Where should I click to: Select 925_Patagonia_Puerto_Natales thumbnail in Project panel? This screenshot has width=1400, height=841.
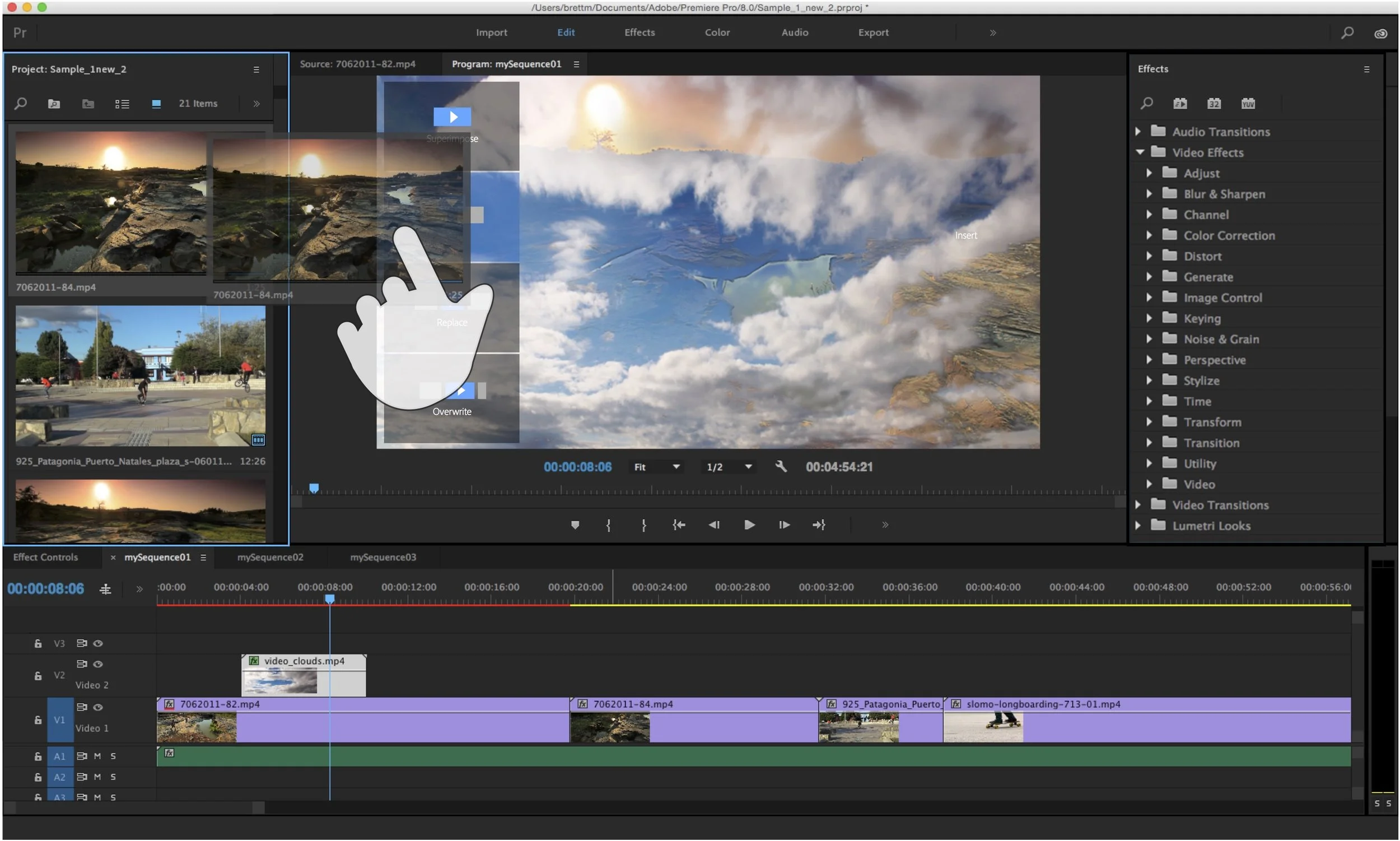point(140,376)
